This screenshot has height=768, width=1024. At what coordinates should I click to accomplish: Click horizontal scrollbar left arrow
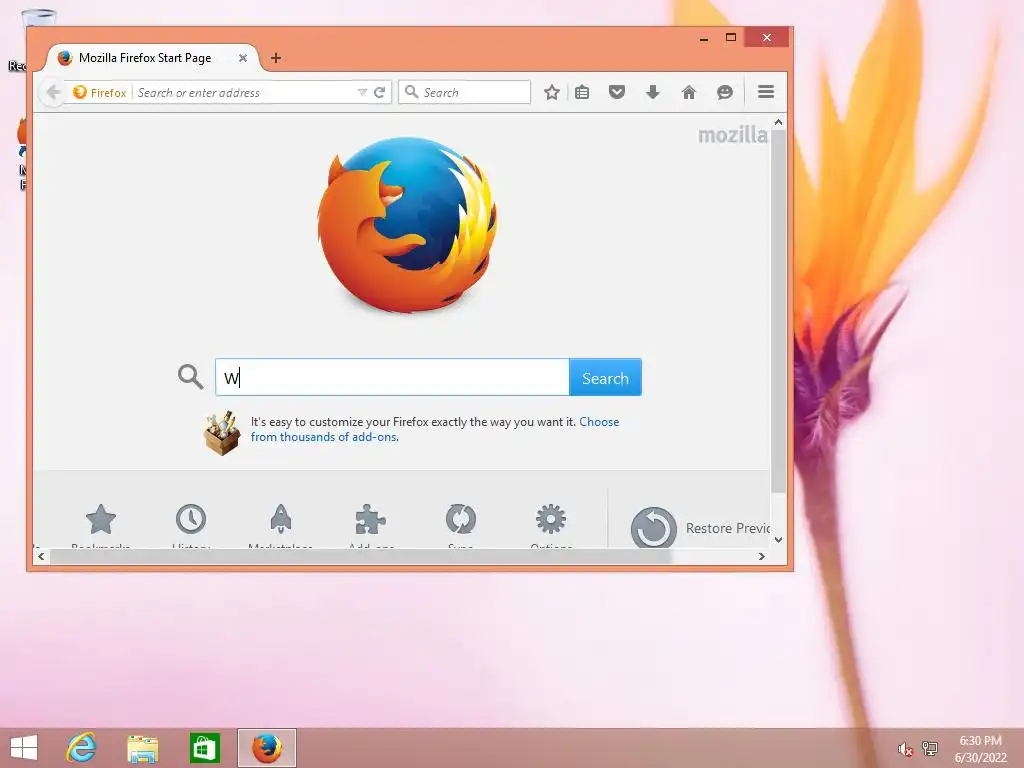pos(41,556)
